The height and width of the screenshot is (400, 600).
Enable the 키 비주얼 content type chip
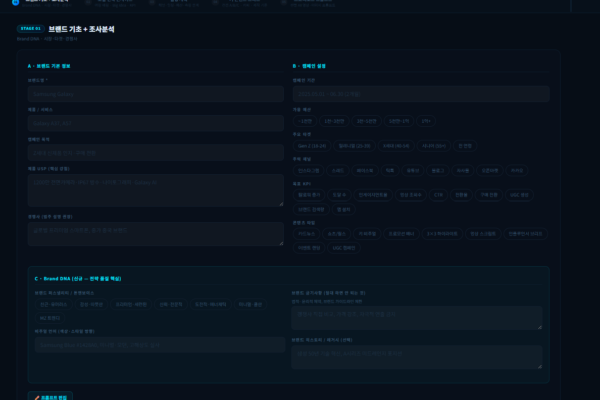tap(367, 234)
